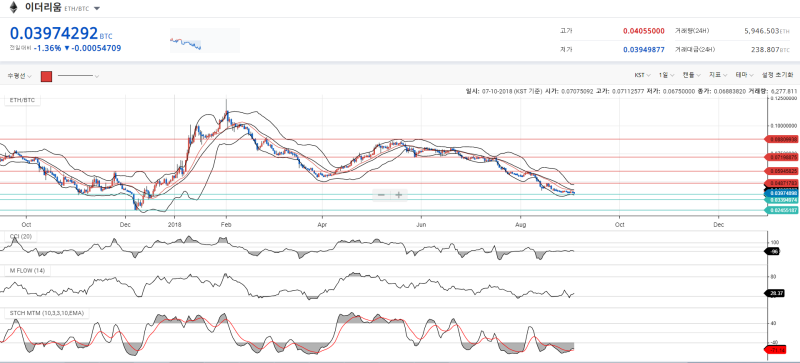This screenshot has height=363, width=800.
Task: Open the KST timezone menu
Action: 642,75
